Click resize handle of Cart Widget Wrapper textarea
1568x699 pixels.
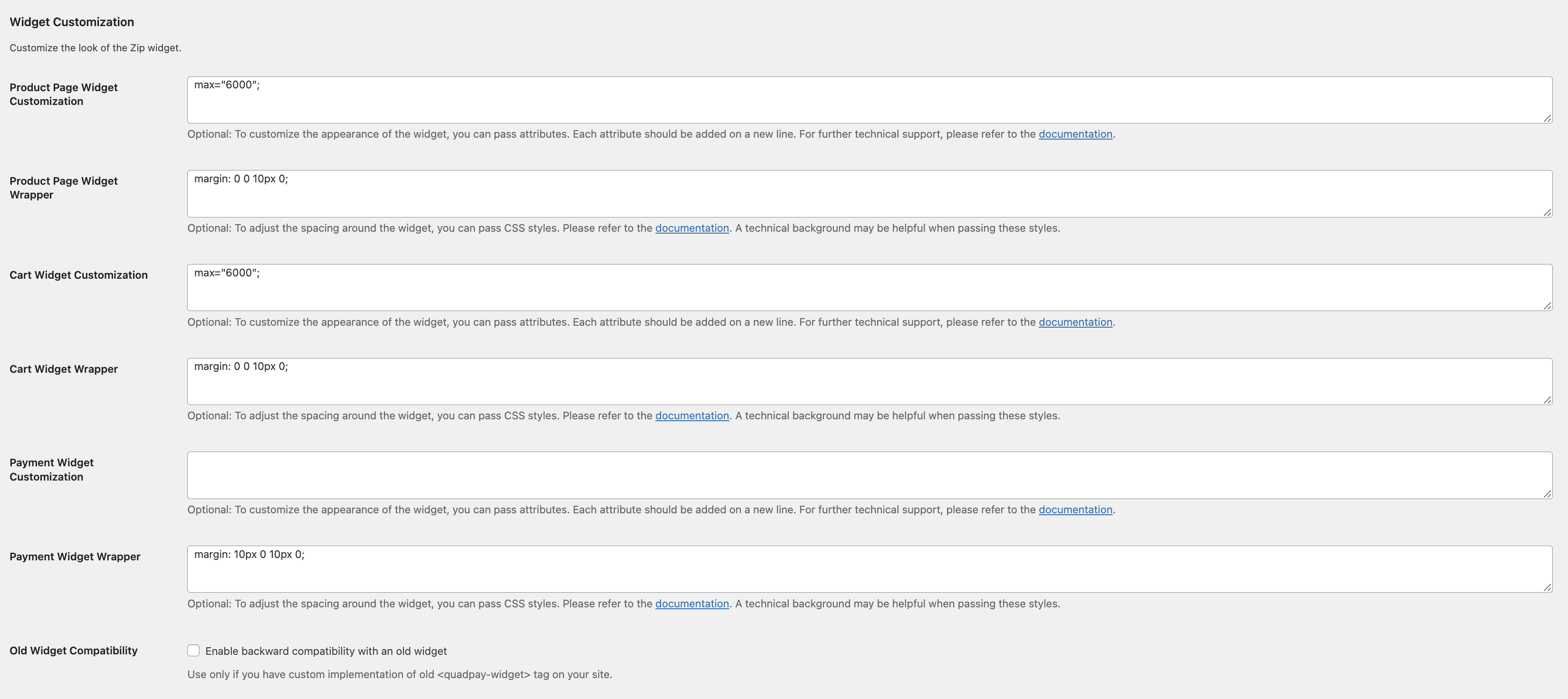[1547, 400]
